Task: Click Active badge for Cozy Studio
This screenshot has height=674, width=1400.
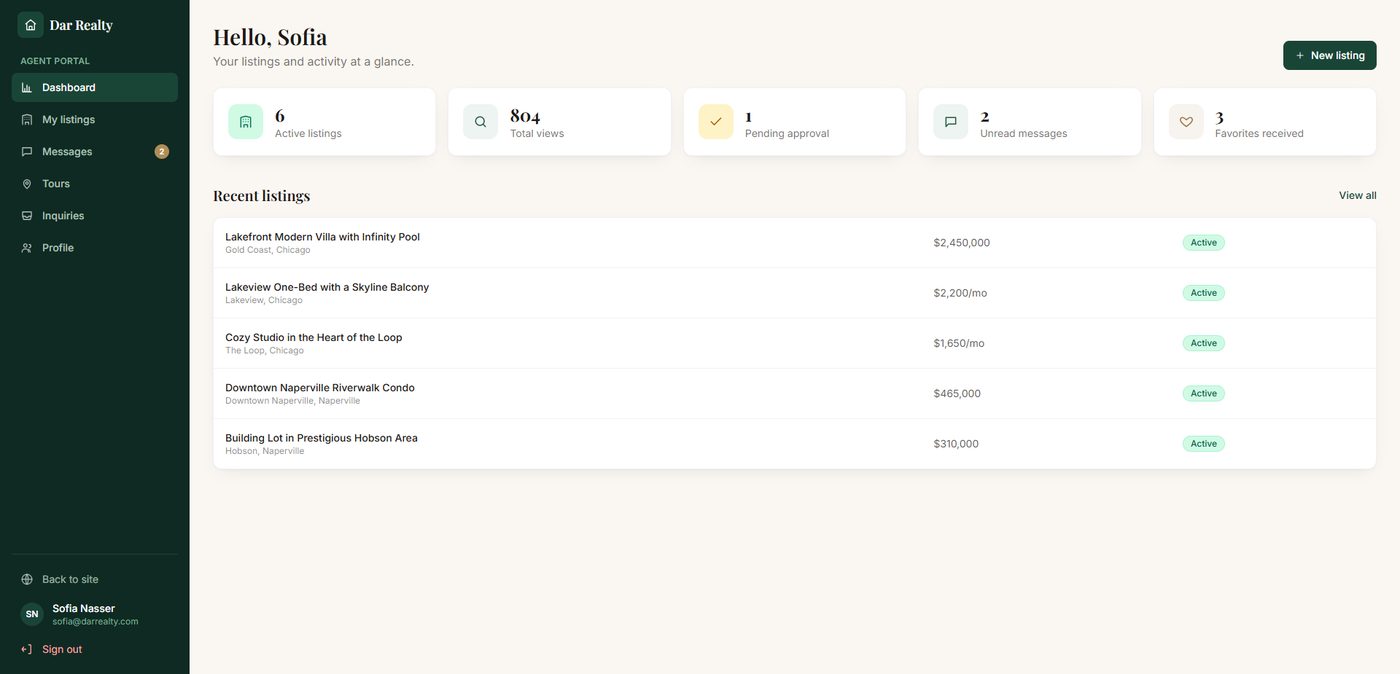Action: [1204, 343]
